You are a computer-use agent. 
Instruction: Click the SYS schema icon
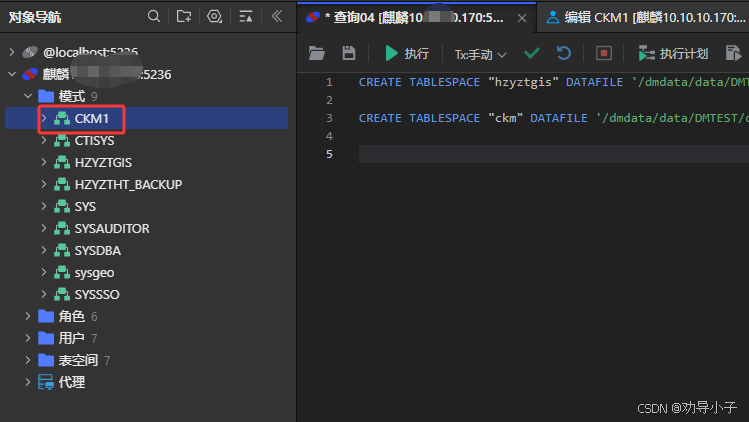tap(62, 206)
